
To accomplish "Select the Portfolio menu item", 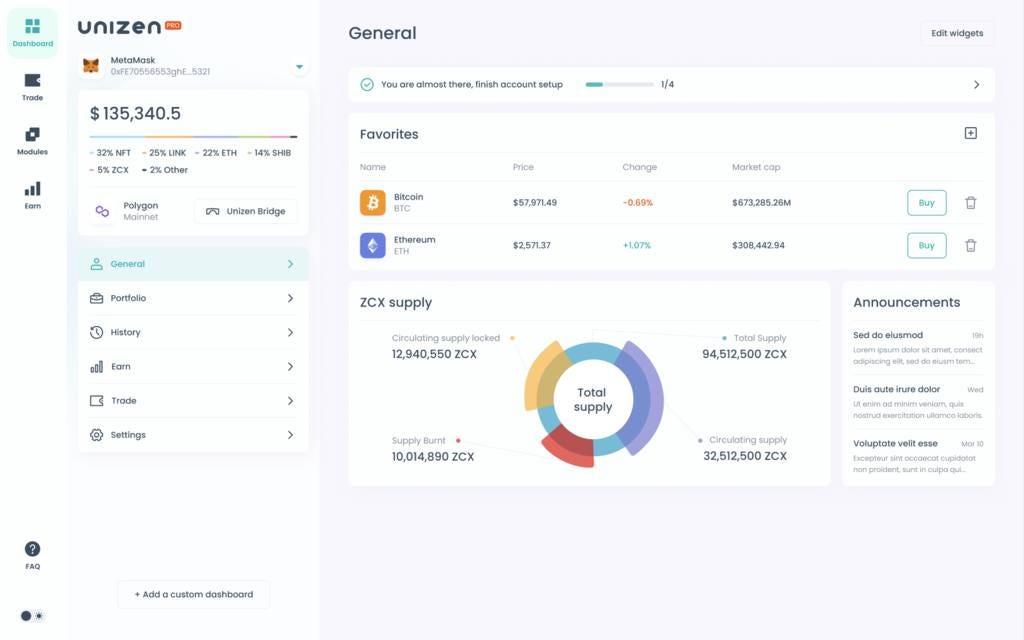I will (x=193, y=298).
